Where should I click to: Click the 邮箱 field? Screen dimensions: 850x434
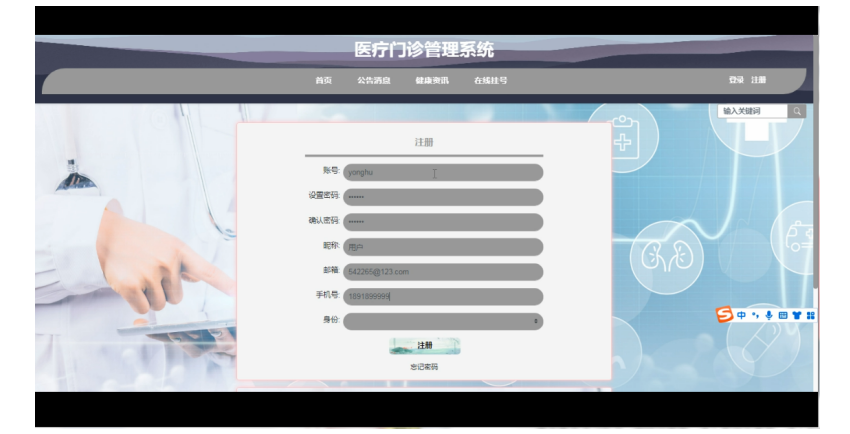point(443,272)
